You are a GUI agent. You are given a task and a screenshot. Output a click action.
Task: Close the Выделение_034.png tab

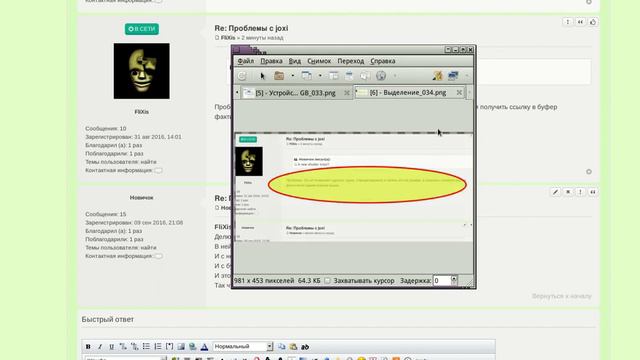tap(459, 93)
